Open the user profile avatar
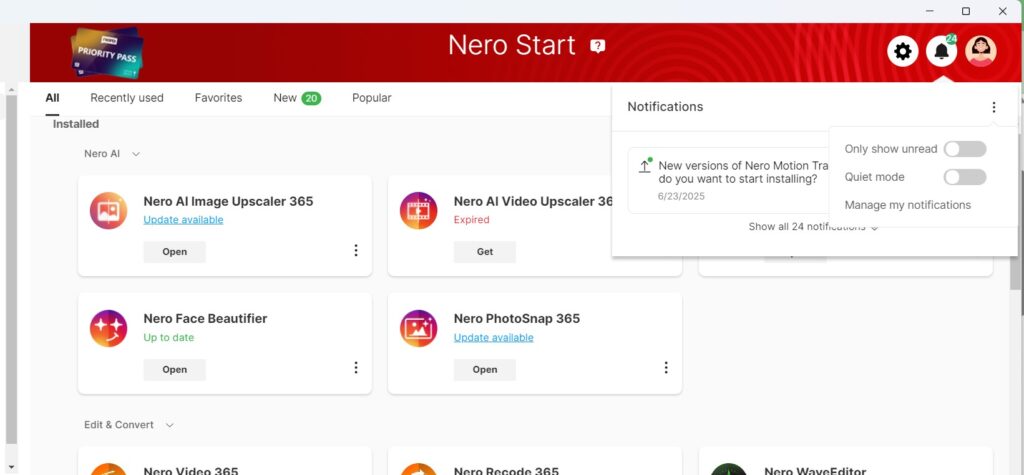This screenshot has height=475, width=1024. [980, 51]
